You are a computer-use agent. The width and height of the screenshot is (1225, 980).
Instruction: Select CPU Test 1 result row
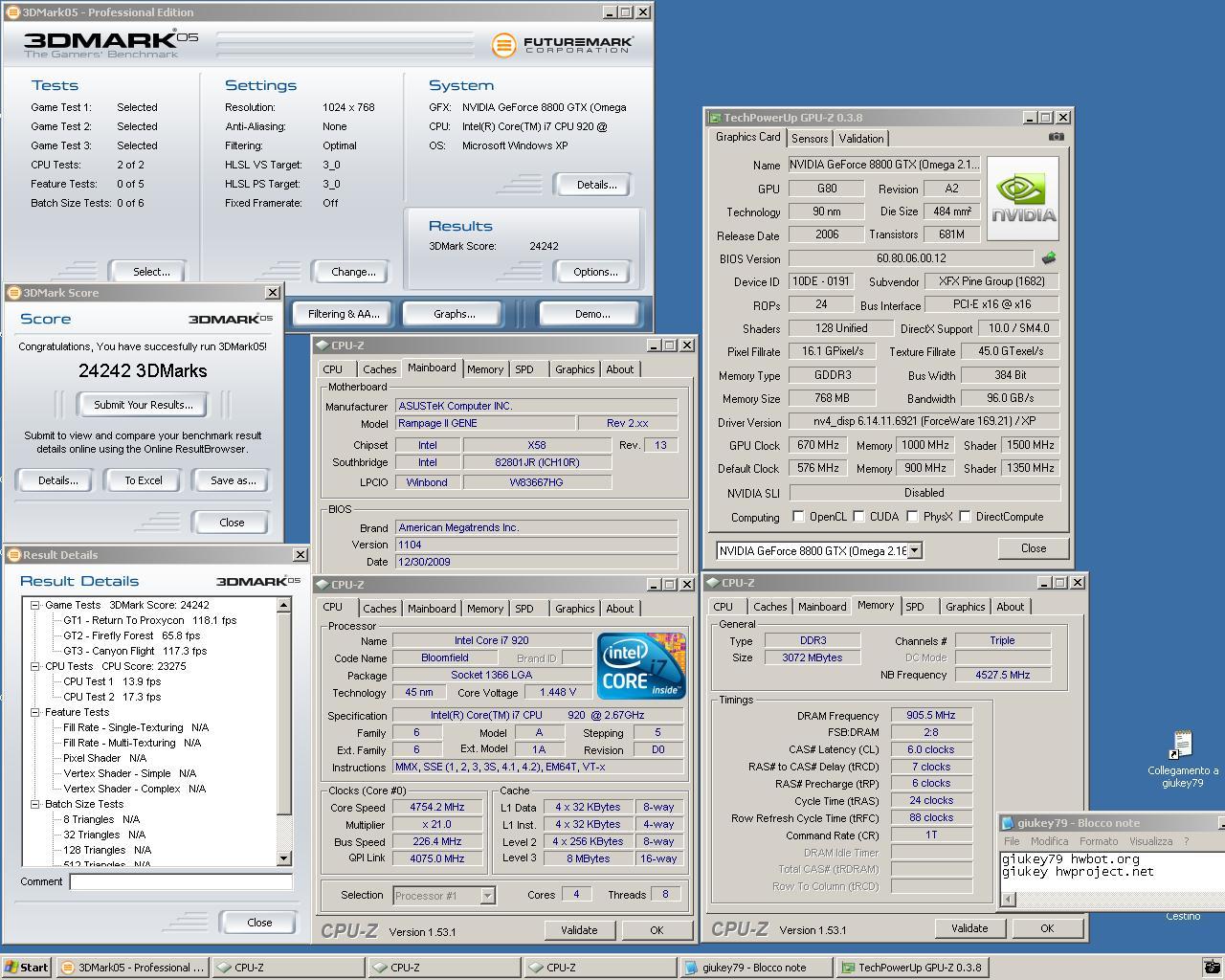click(112, 681)
